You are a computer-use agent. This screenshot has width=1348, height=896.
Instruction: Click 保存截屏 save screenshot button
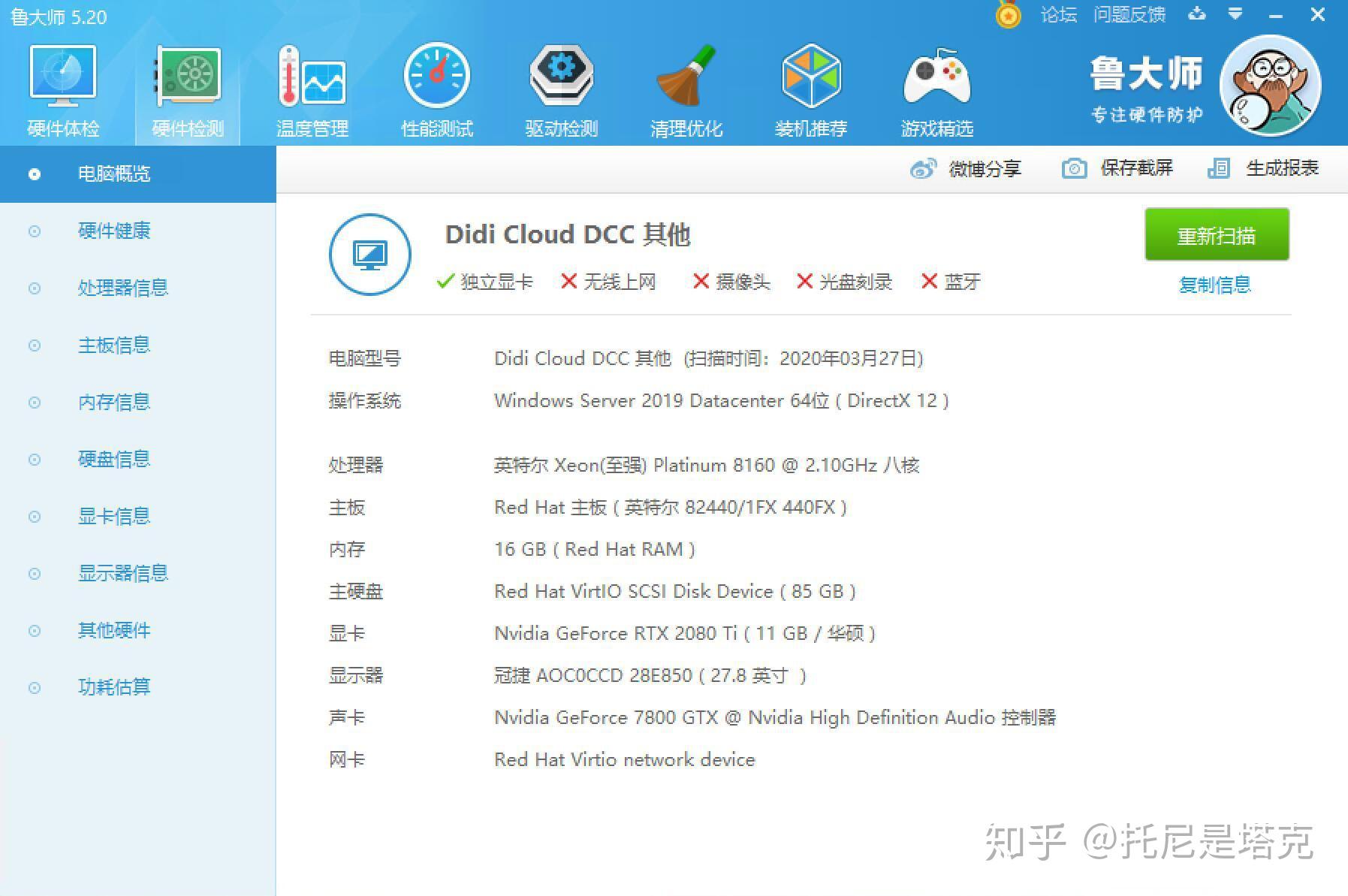(1117, 168)
